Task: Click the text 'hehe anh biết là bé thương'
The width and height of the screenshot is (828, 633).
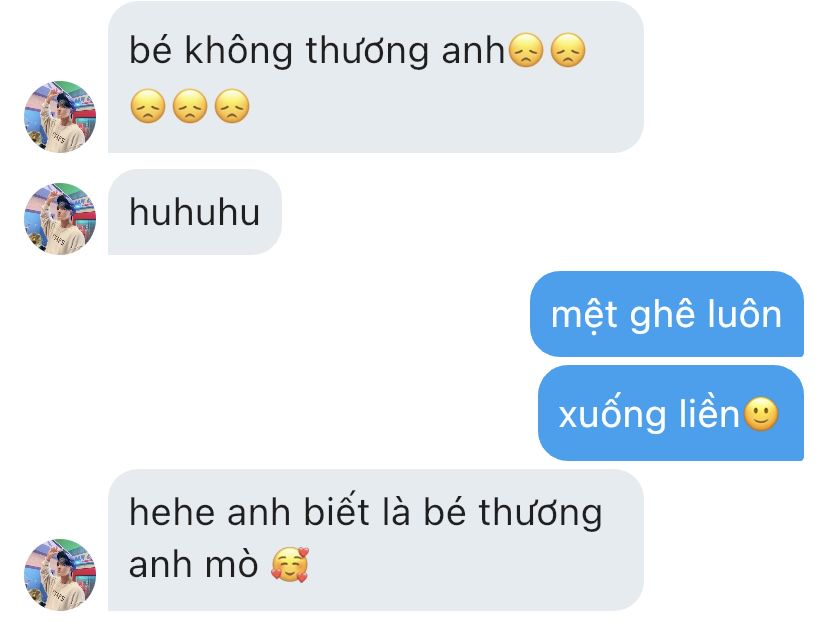Action: coord(365,513)
